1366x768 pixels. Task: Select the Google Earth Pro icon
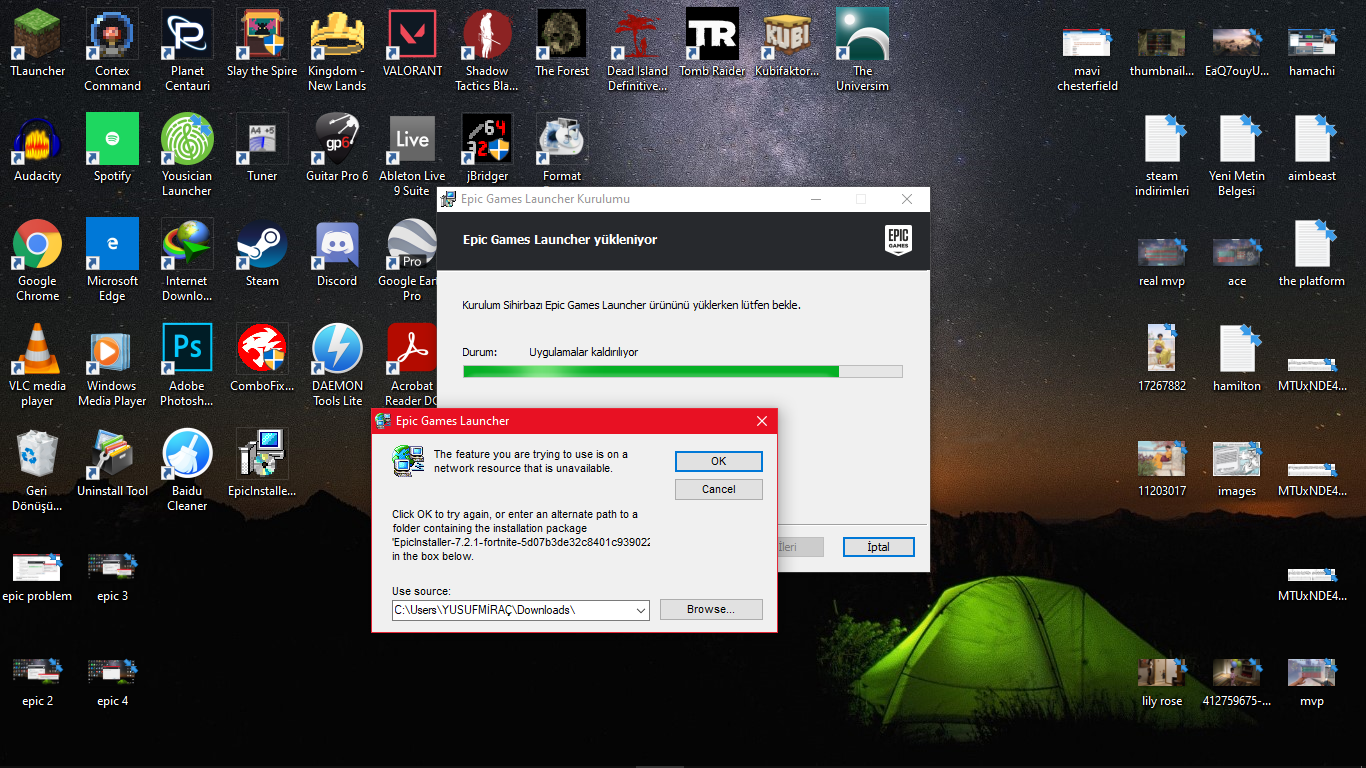click(412, 245)
